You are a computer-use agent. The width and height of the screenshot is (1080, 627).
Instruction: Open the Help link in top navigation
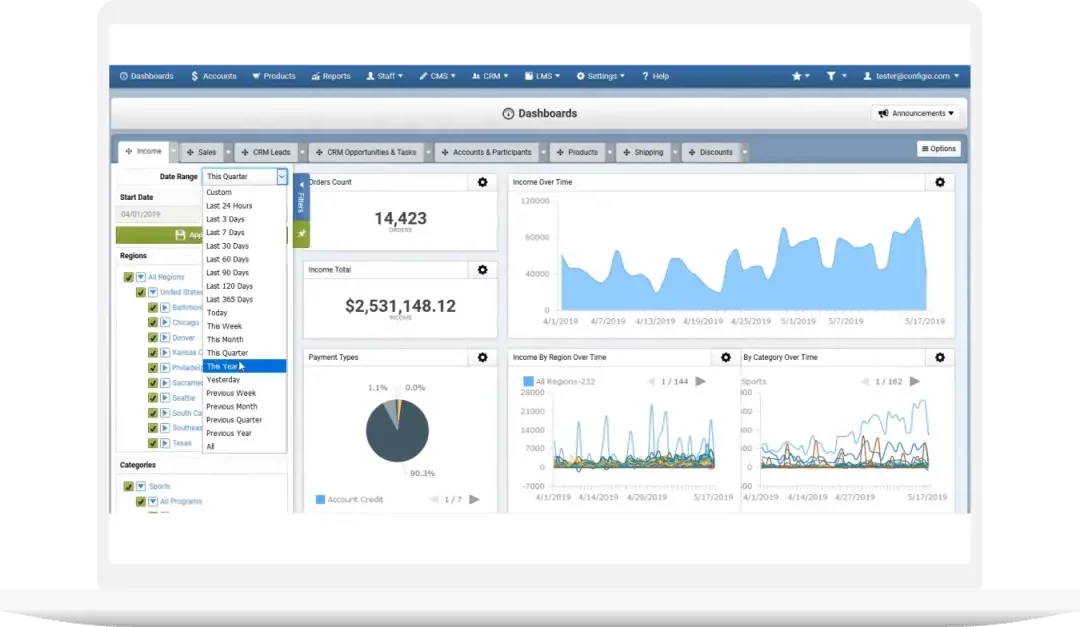coord(655,76)
